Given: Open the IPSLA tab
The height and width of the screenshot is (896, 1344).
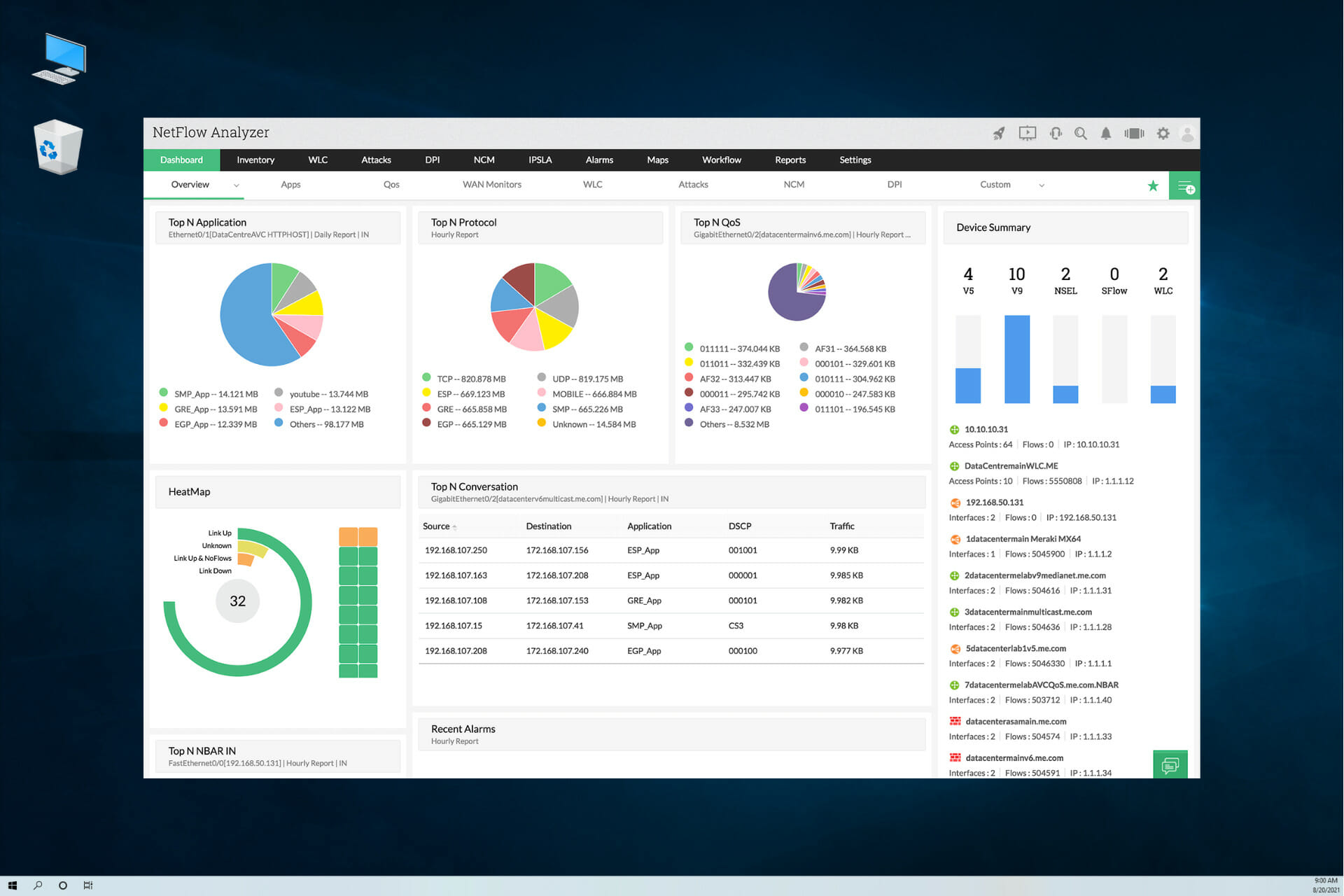Looking at the screenshot, I should pos(540,160).
